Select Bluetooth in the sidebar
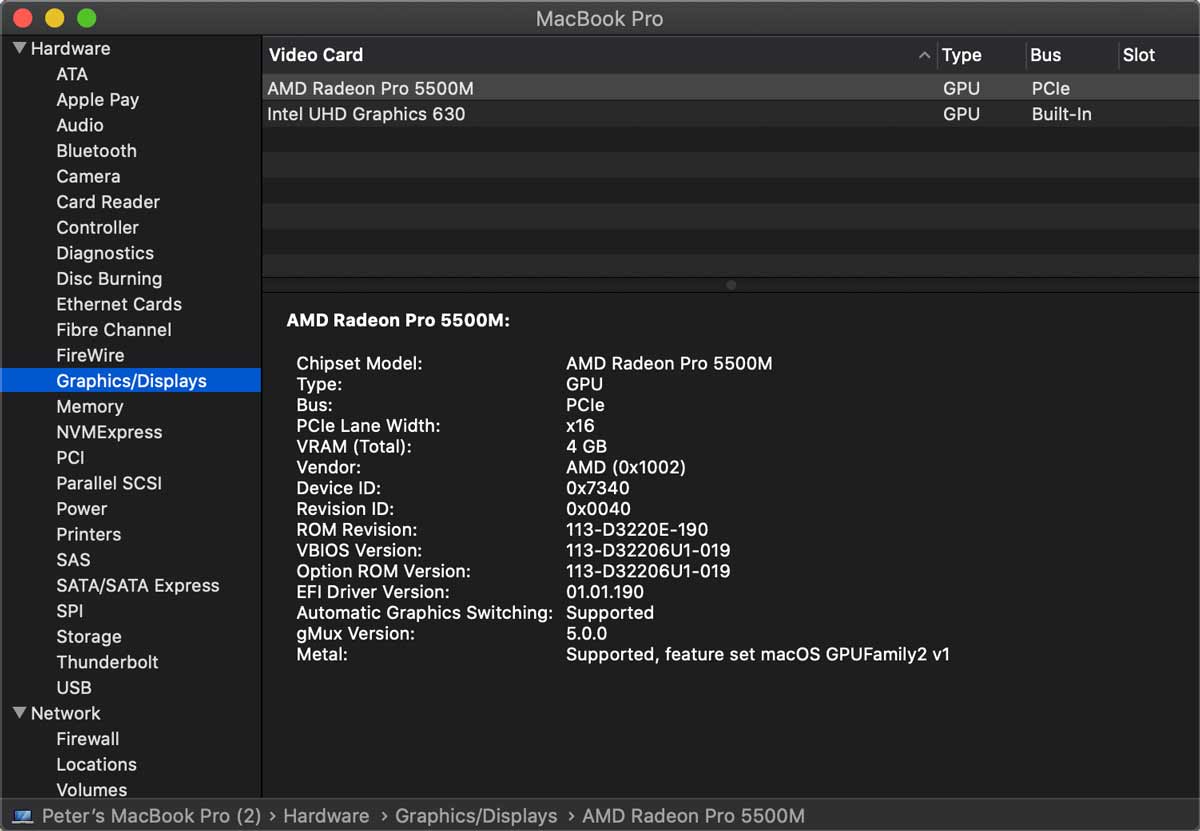The height and width of the screenshot is (831, 1200). pos(97,151)
